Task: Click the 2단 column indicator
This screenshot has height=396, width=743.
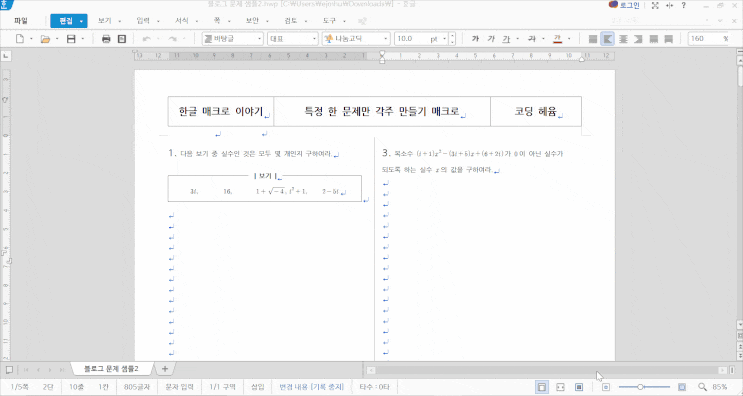Action: click(48, 387)
